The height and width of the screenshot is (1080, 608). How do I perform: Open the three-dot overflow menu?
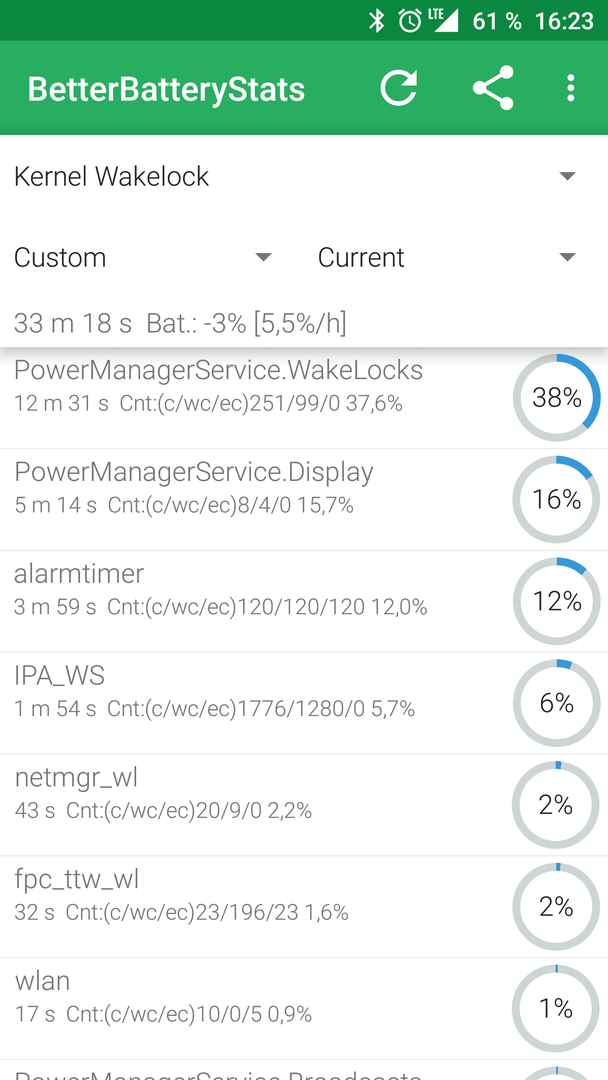coord(570,88)
